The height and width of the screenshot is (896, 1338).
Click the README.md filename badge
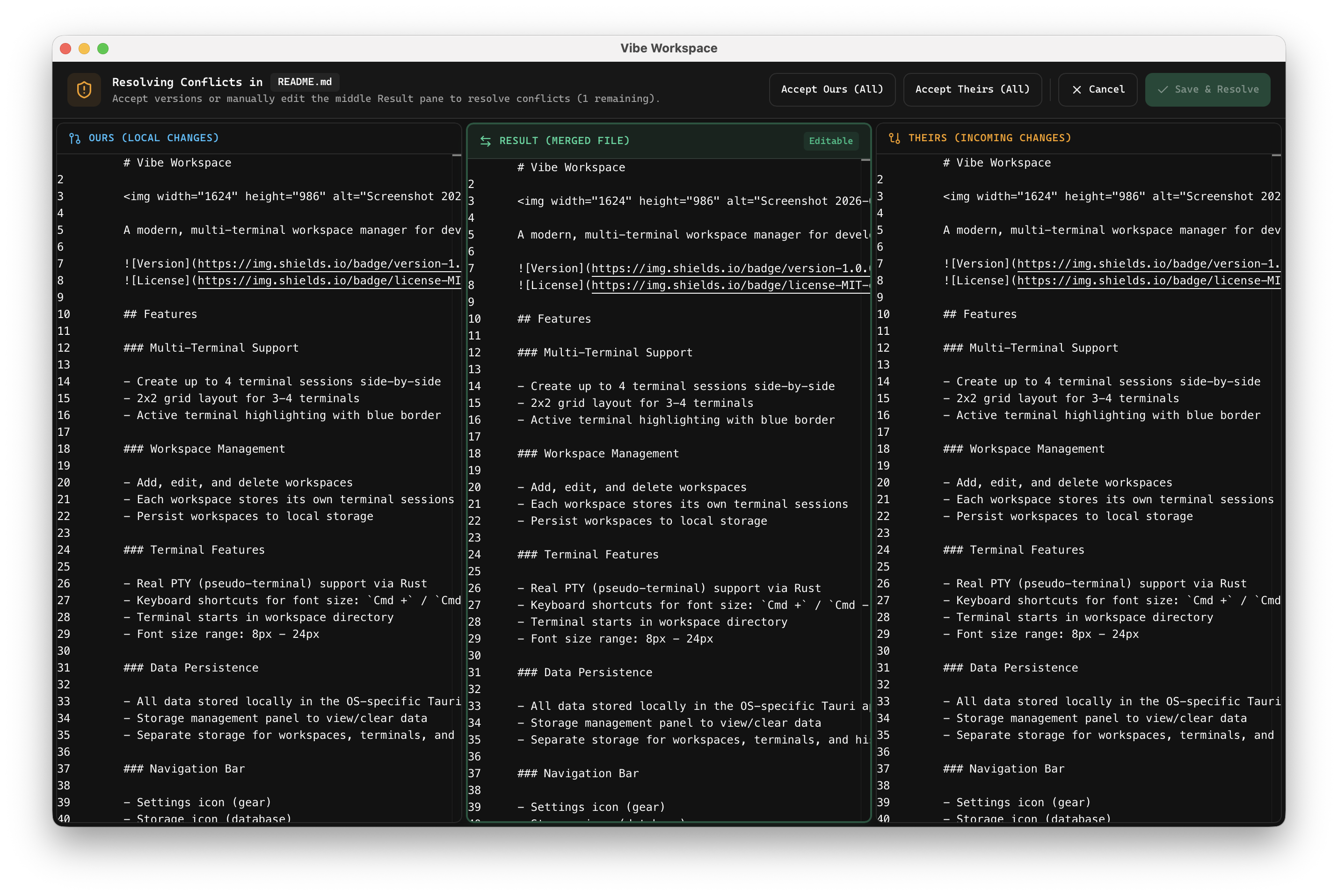pyautogui.click(x=305, y=82)
